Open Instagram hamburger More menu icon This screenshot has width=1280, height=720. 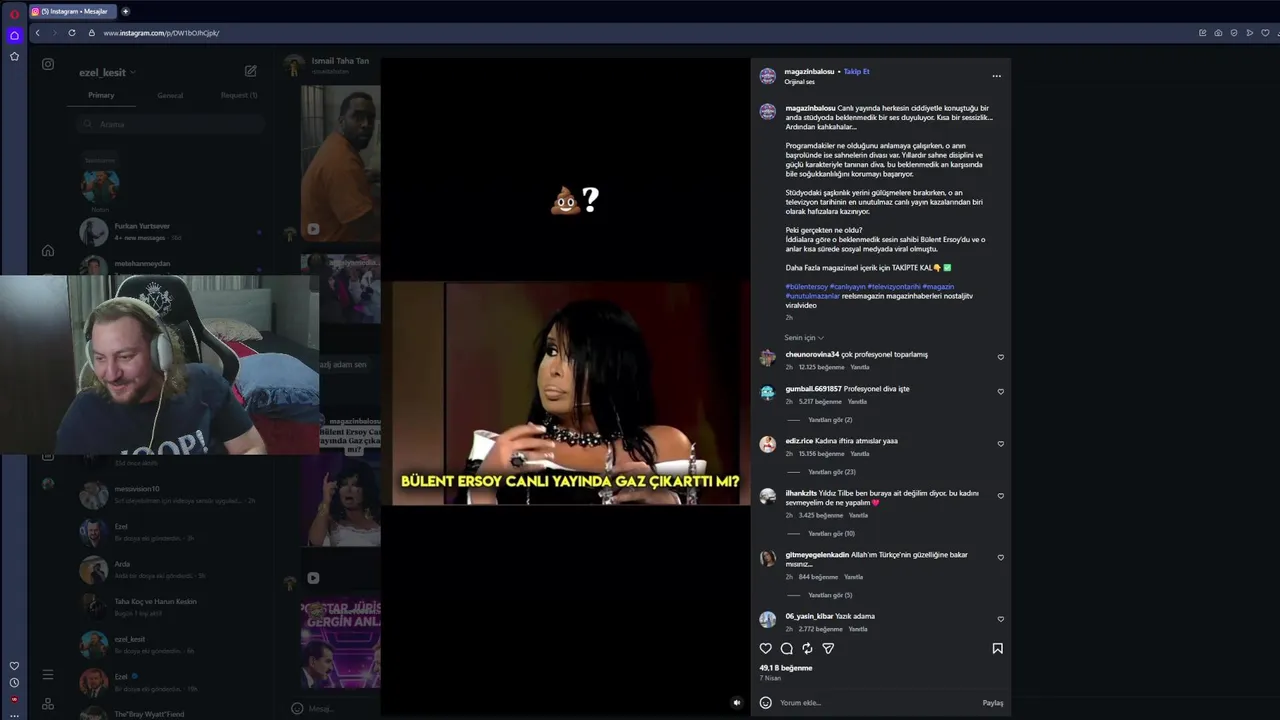pyautogui.click(x=48, y=675)
